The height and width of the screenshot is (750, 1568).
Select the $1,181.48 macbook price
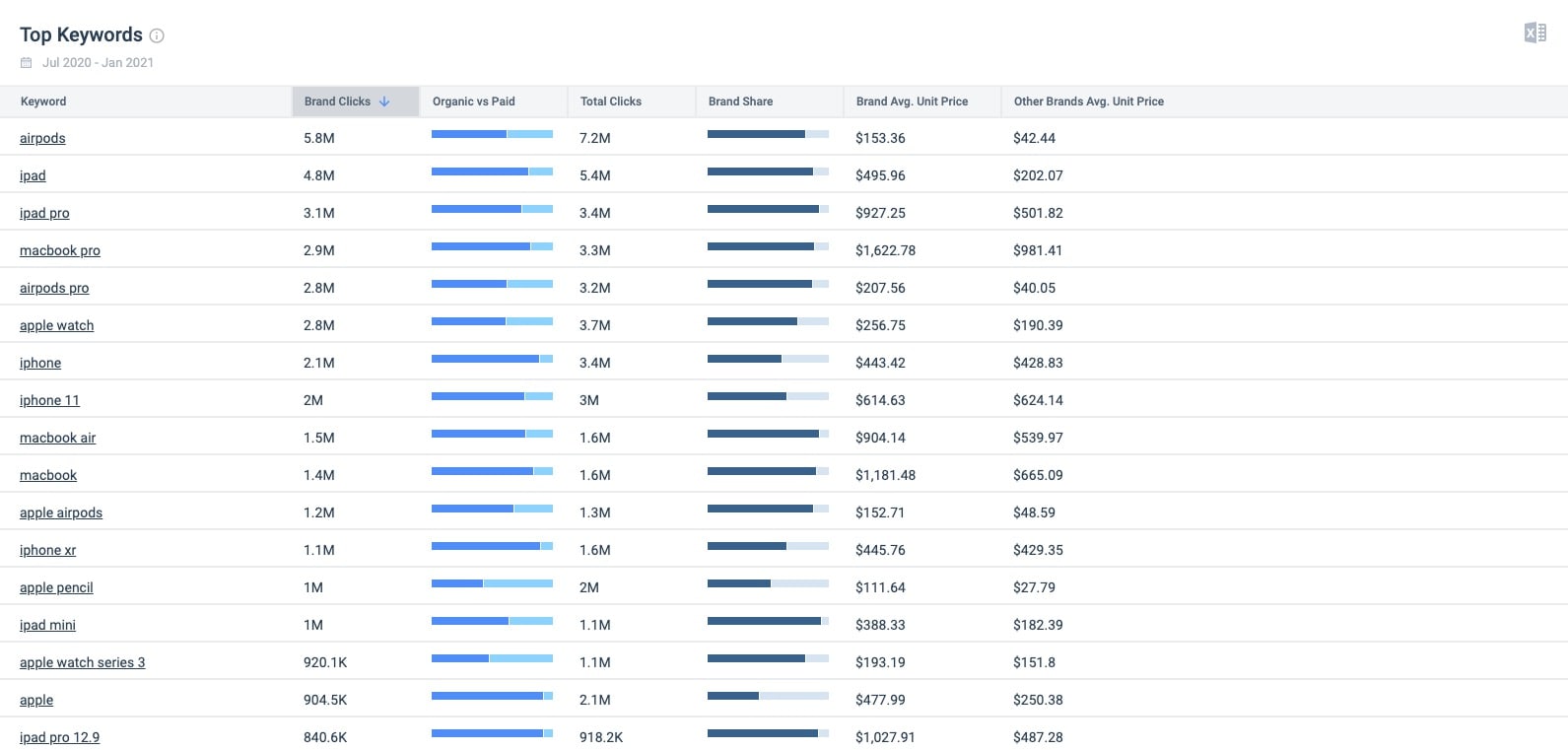click(x=885, y=475)
